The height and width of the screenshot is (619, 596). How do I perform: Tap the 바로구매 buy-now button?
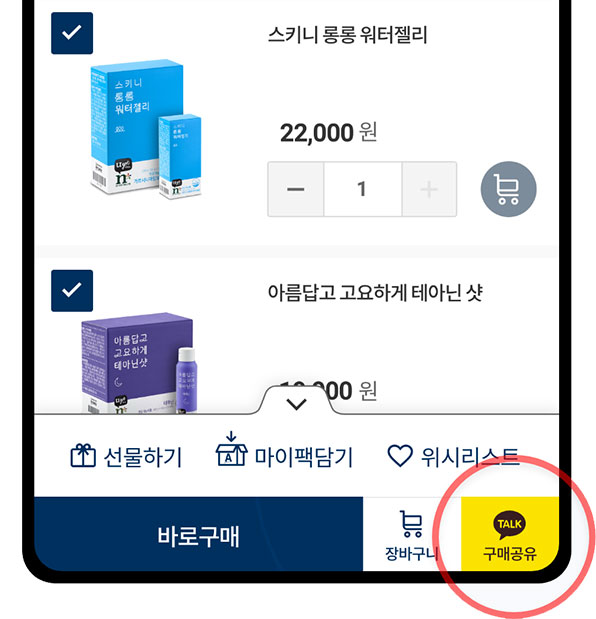199,534
